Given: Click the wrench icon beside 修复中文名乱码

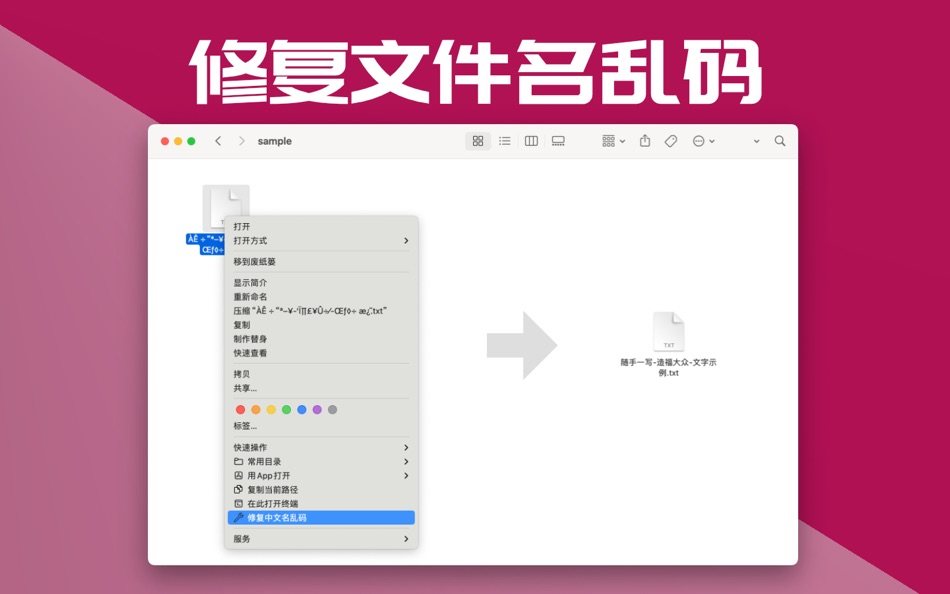Looking at the screenshot, I should tap(238, 518).
